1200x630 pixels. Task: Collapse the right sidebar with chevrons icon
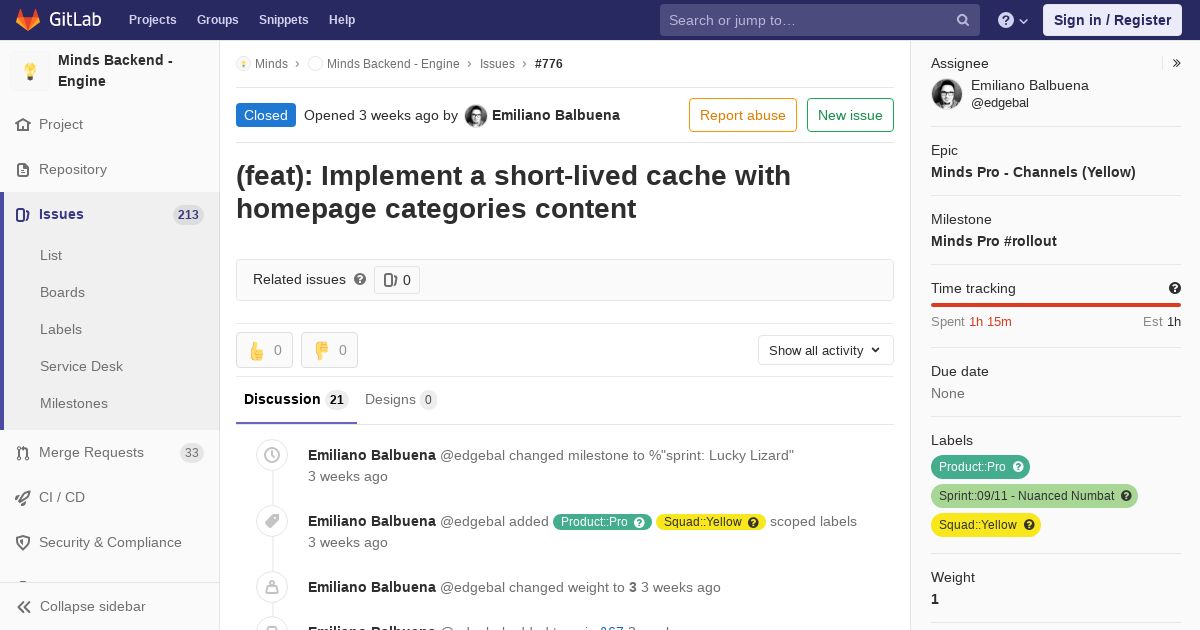(1177, 63)
